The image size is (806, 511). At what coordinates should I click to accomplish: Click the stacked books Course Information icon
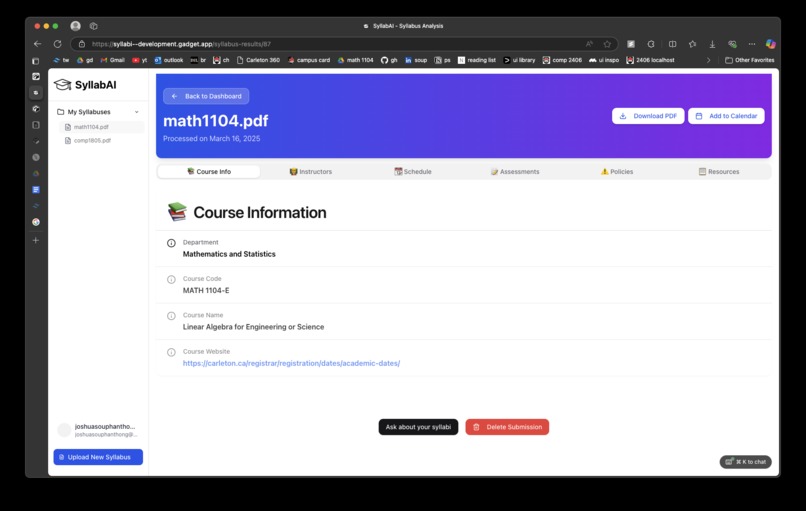(x=177, y=212)
